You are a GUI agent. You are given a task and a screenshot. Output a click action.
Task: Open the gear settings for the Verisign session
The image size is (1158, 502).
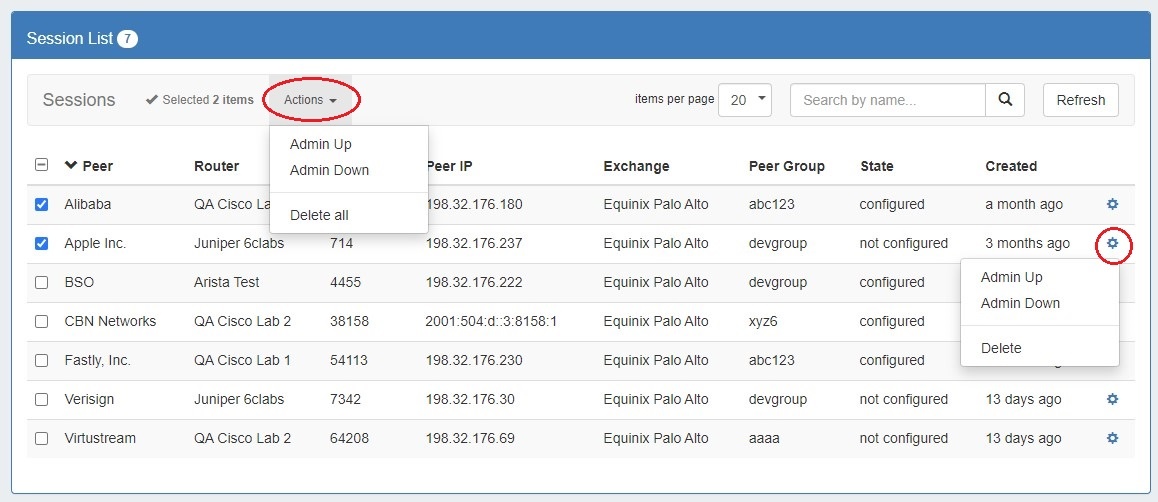pos(1112,399)
